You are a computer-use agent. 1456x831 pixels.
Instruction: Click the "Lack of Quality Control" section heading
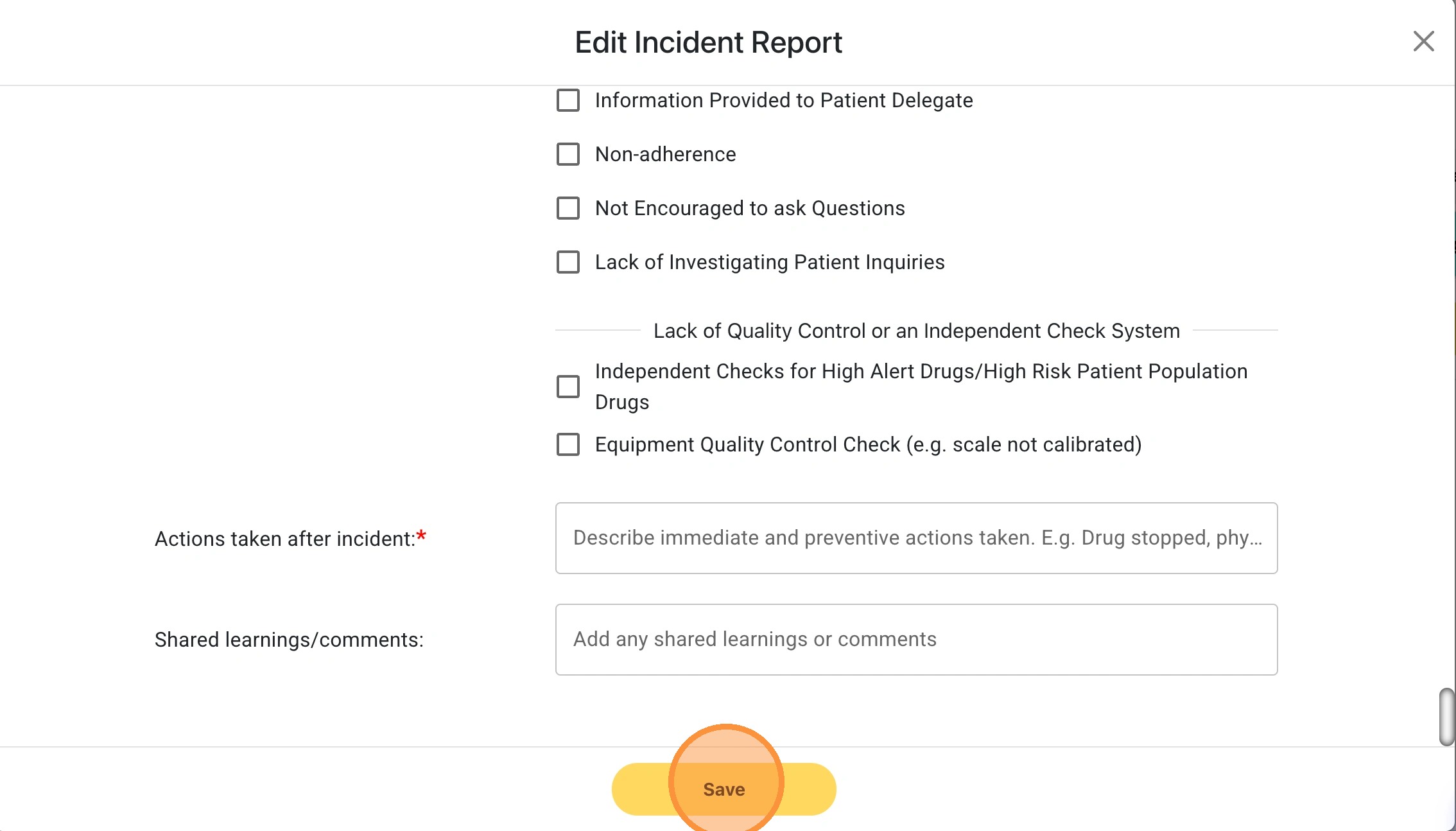pos(916,331)
